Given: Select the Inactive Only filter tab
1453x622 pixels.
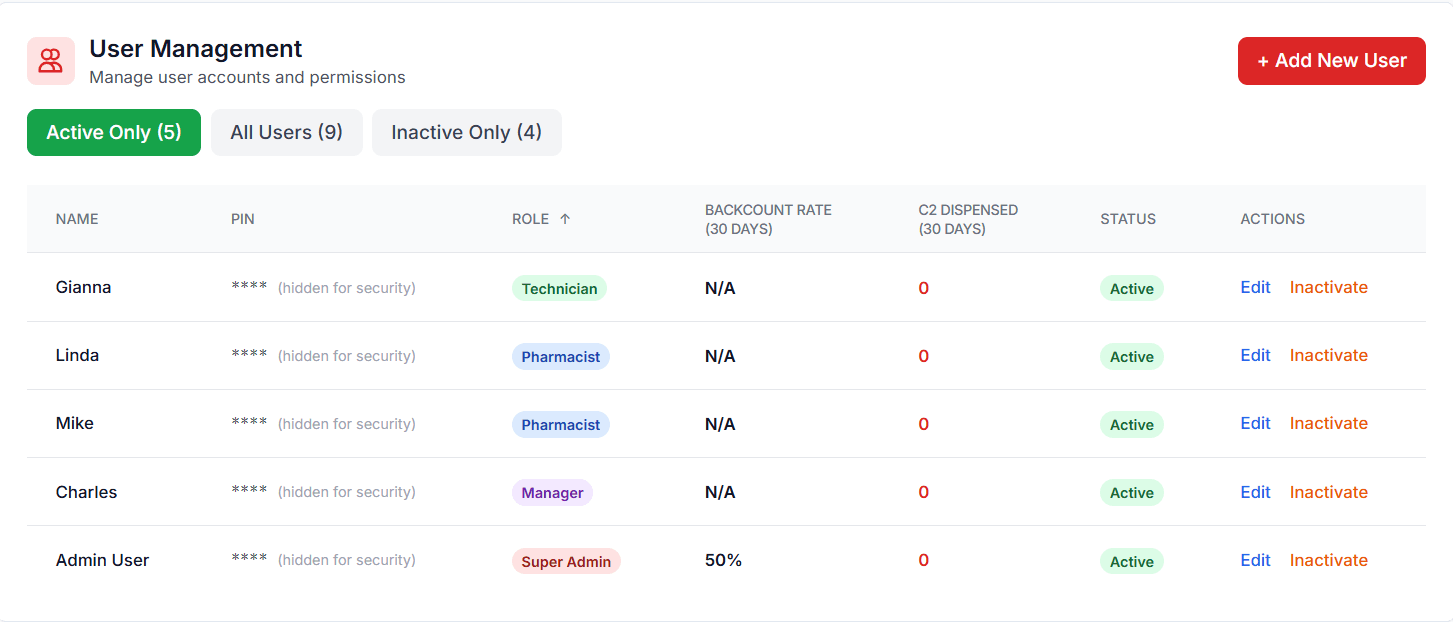Looking at the screenshot, I should pos(466,133).
